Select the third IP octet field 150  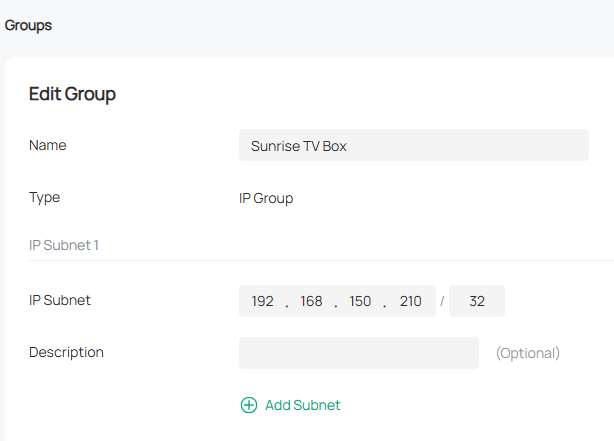tap(360, 301)
